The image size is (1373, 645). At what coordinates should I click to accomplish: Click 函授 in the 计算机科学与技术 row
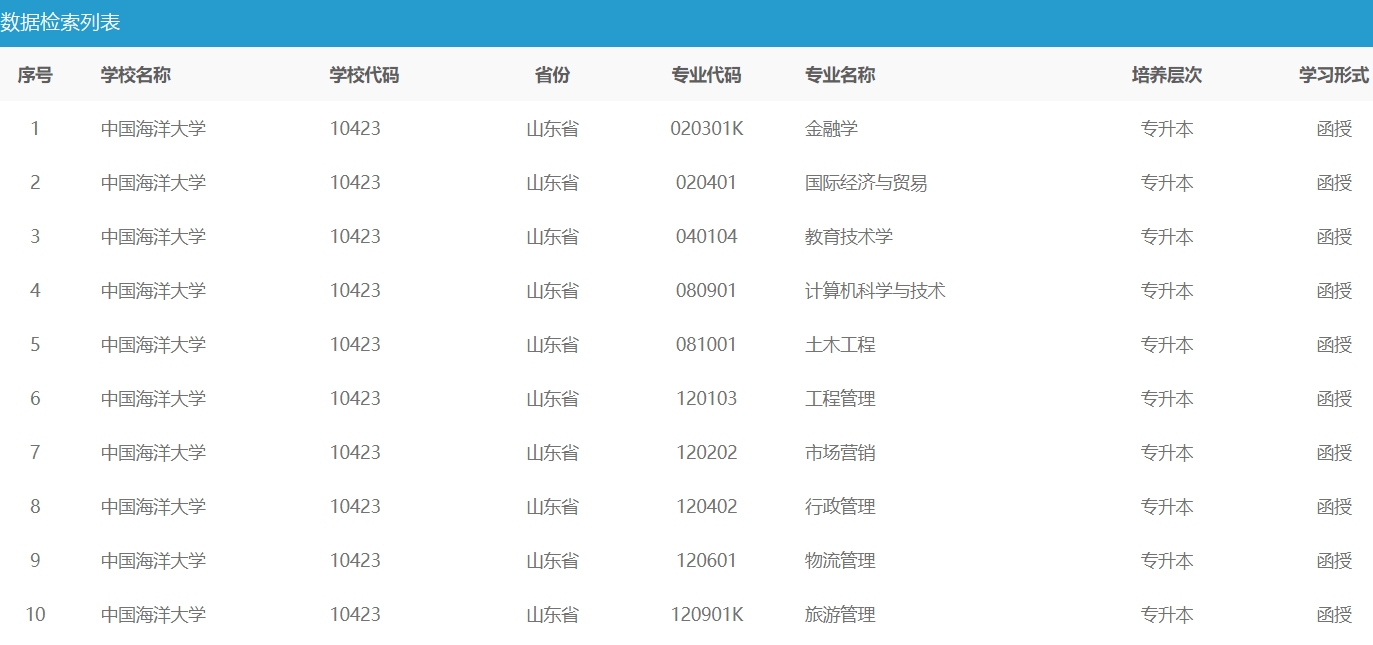(x=1334, y=291)
